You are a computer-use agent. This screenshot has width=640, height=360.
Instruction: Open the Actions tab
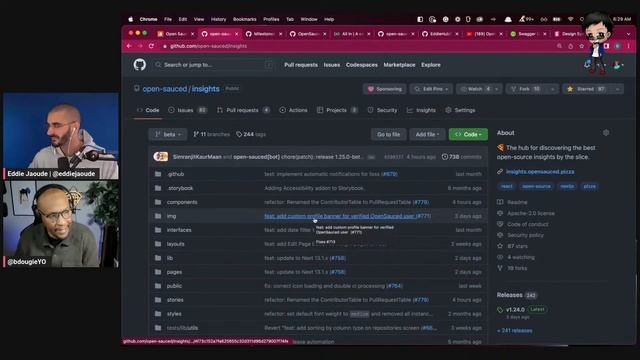pos(293,110)
